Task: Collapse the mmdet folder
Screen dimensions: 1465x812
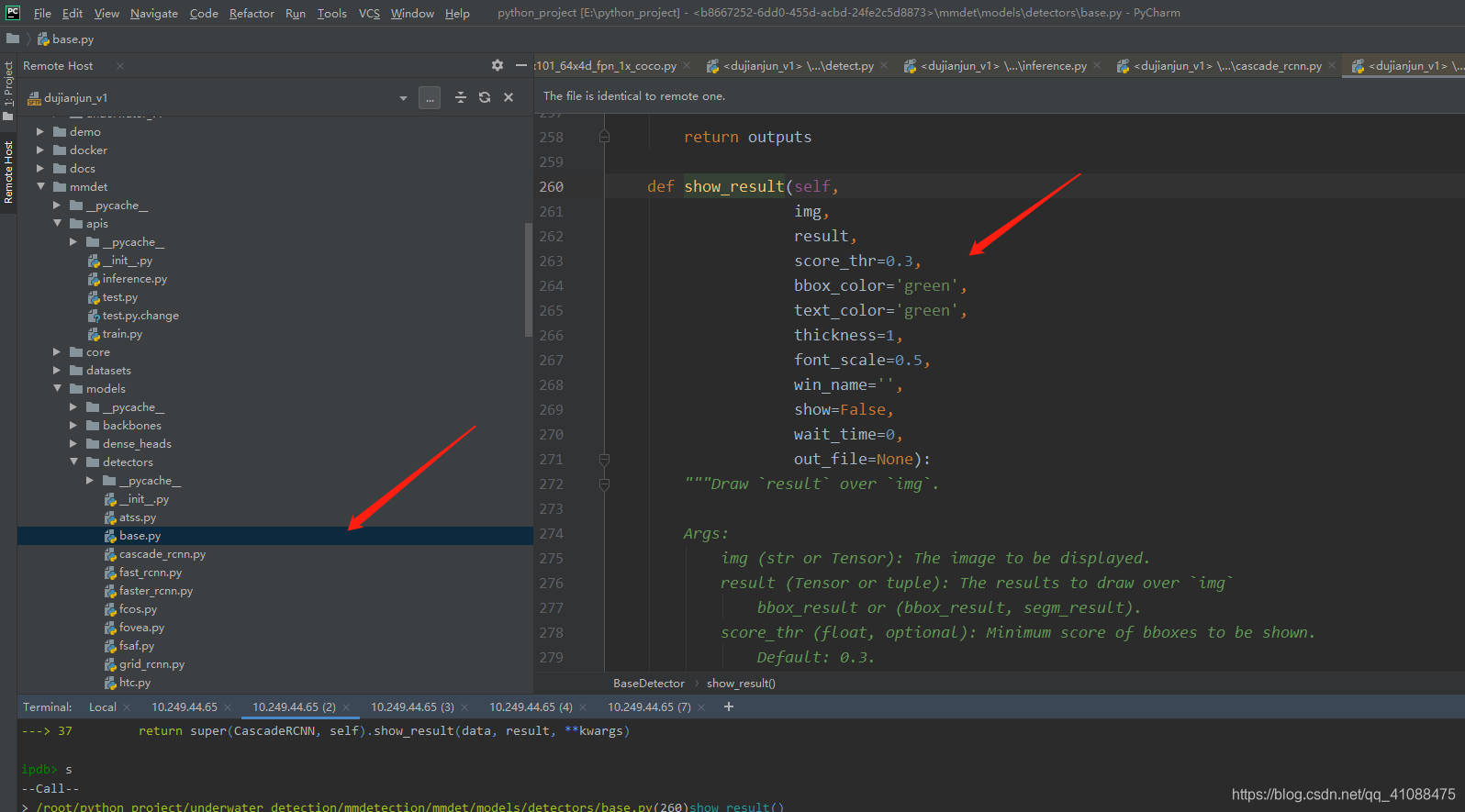Action: point(40,186)
